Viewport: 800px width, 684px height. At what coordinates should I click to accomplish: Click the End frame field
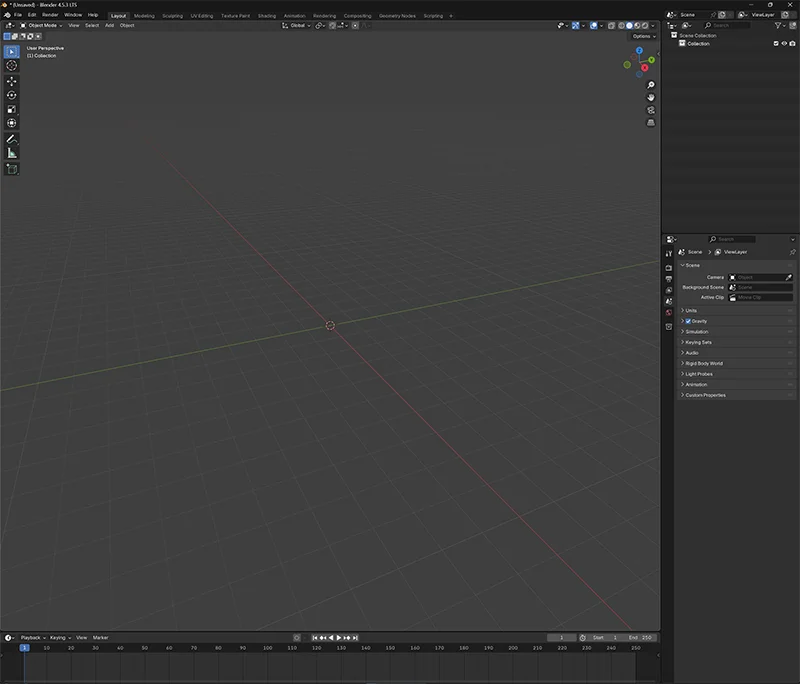coord(641,637)
